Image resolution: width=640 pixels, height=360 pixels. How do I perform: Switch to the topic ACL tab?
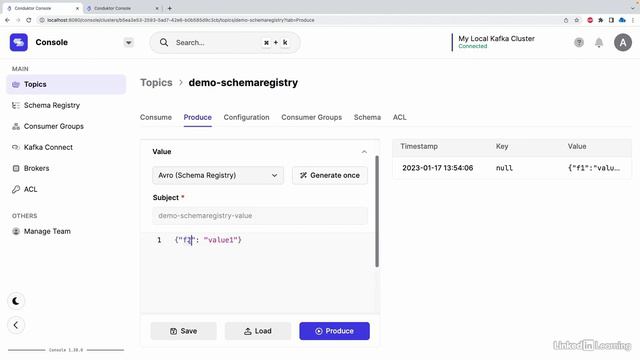pos(400,118)
